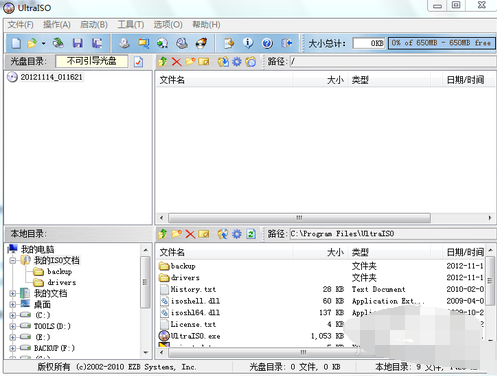Click red X delete icon in local pane

[190, 234]
